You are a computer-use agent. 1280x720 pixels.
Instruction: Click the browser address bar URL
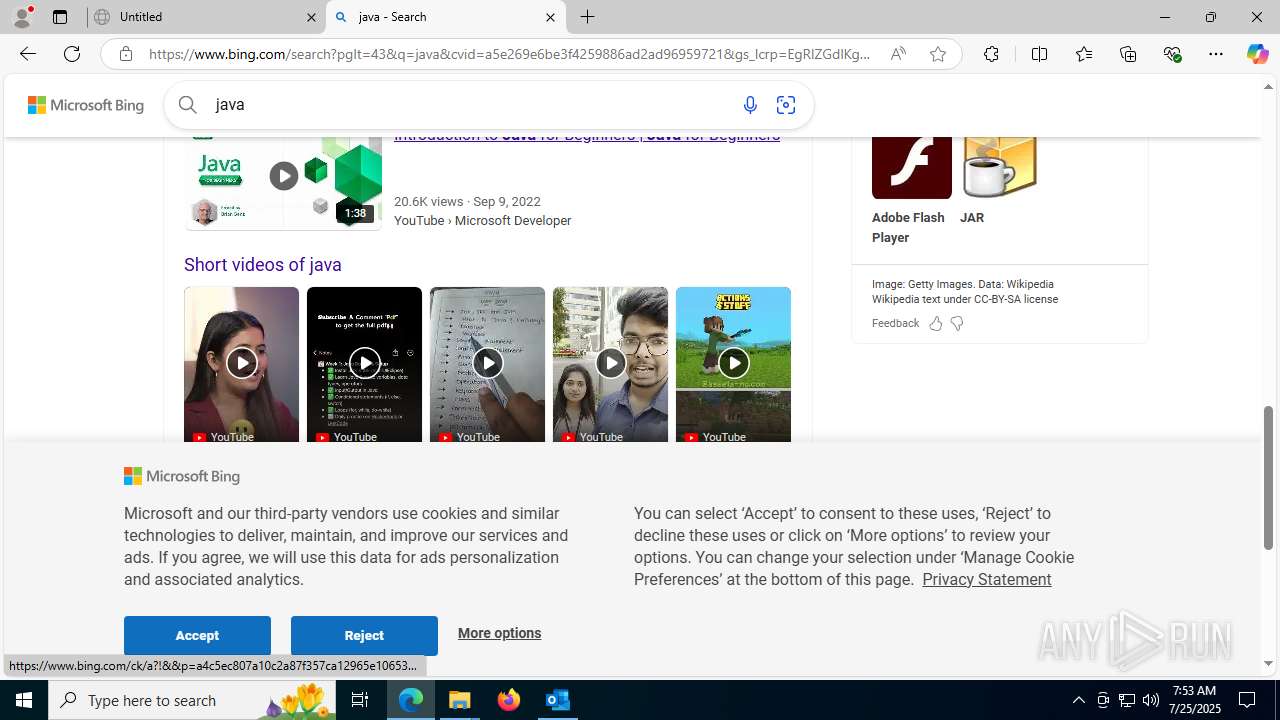[510, 54]
